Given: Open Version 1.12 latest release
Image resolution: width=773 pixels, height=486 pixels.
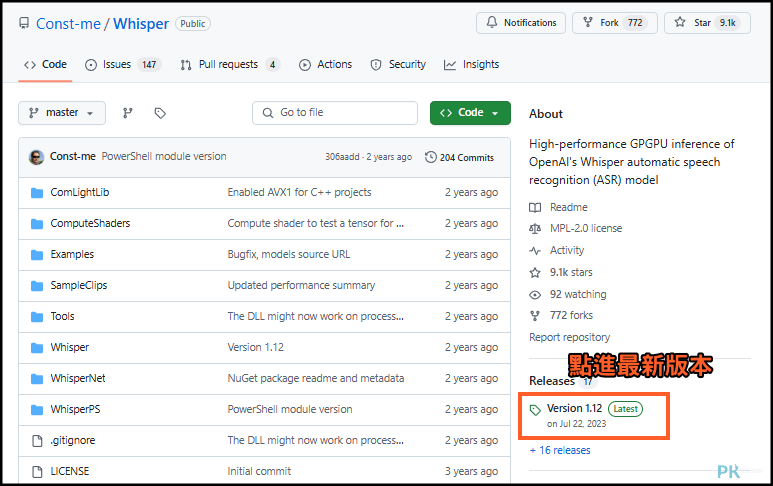Looking at the screenshot, I should [x=574, y=409].
